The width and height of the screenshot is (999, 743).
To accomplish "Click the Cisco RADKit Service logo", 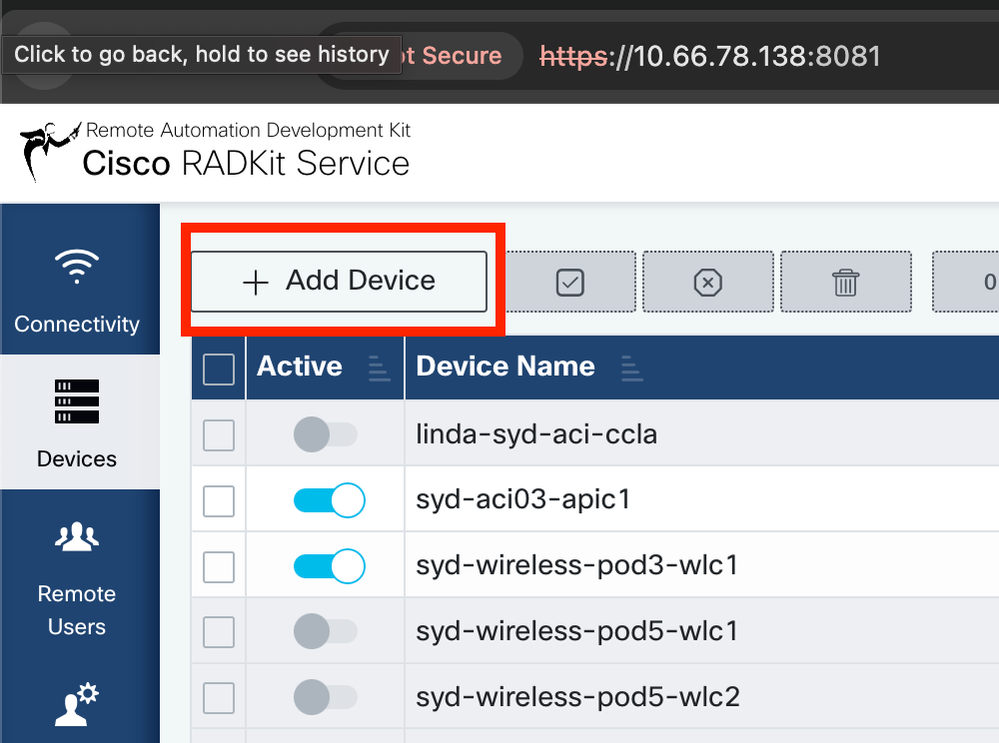I will pos(215,152).
